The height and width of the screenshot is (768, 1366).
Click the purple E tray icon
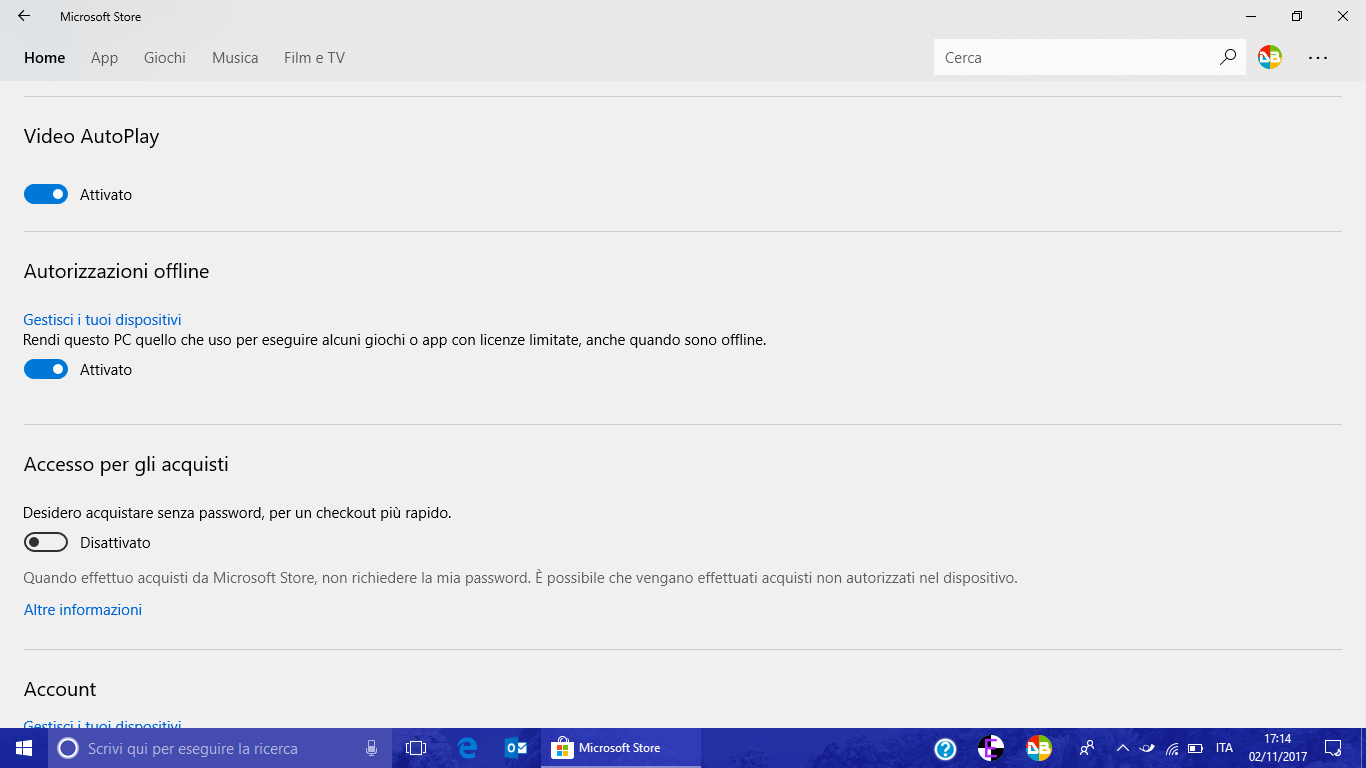991,748
